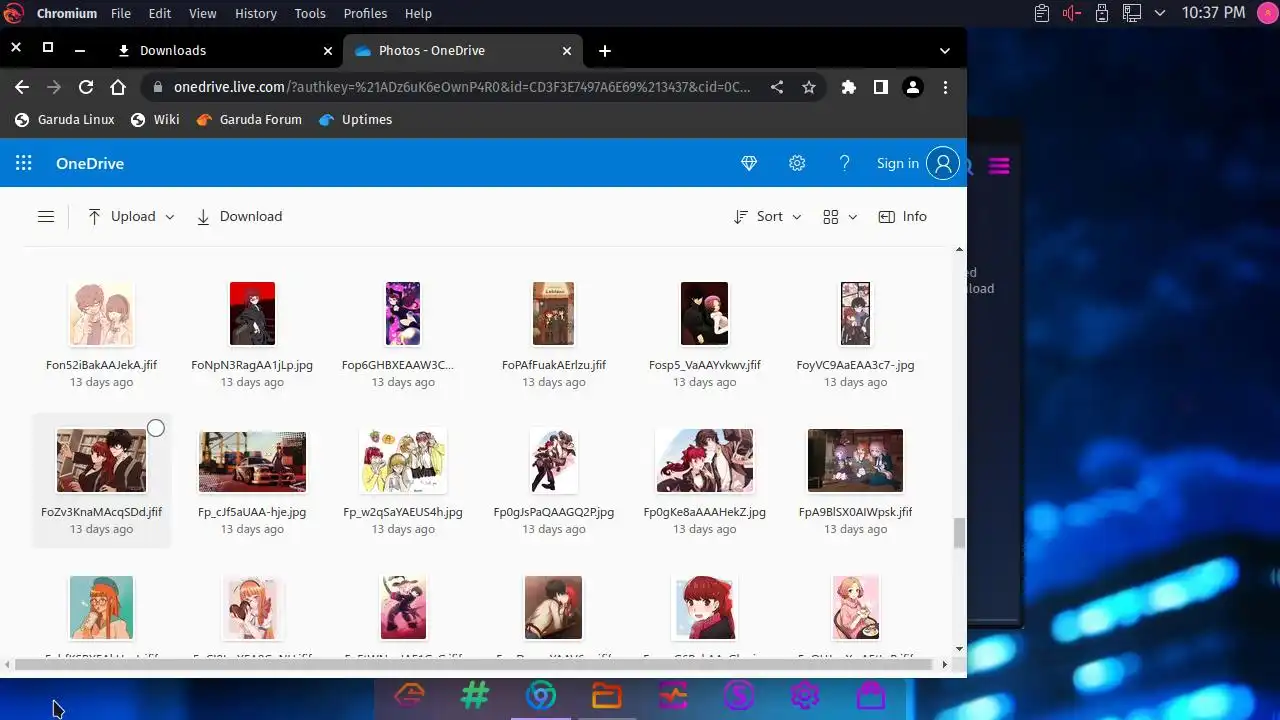The width and height of the screenshot is (1280, 720).
Task: Open the tab search chevron
Action: [x=945, y=50]
